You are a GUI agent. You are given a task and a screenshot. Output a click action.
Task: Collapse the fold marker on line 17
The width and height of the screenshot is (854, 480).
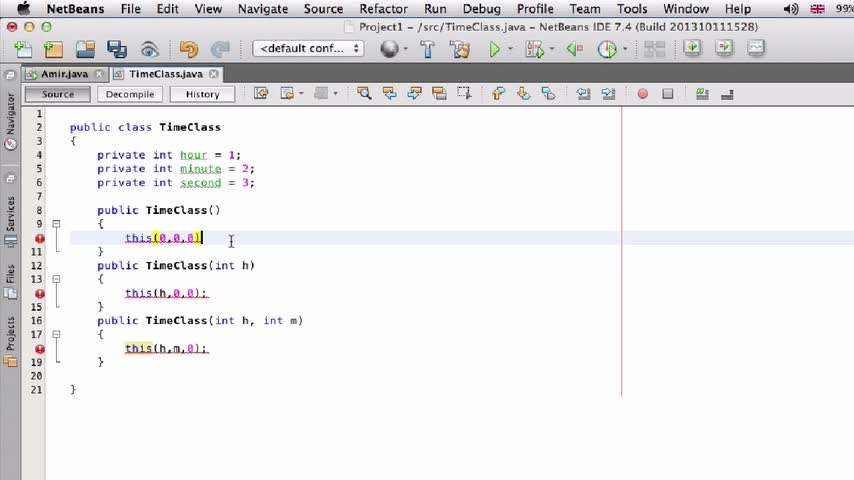tap(56, 335)
